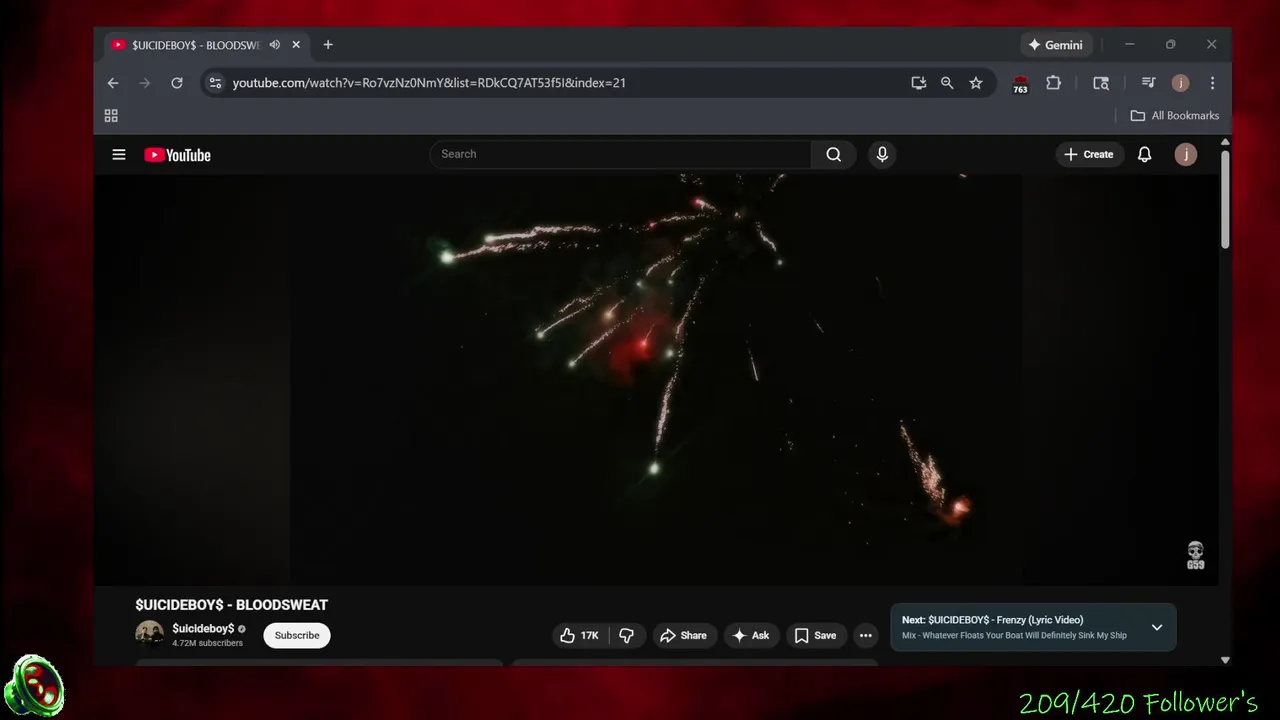
Task: Click the YouTube search magnifier button
Action: coord(833,154)
